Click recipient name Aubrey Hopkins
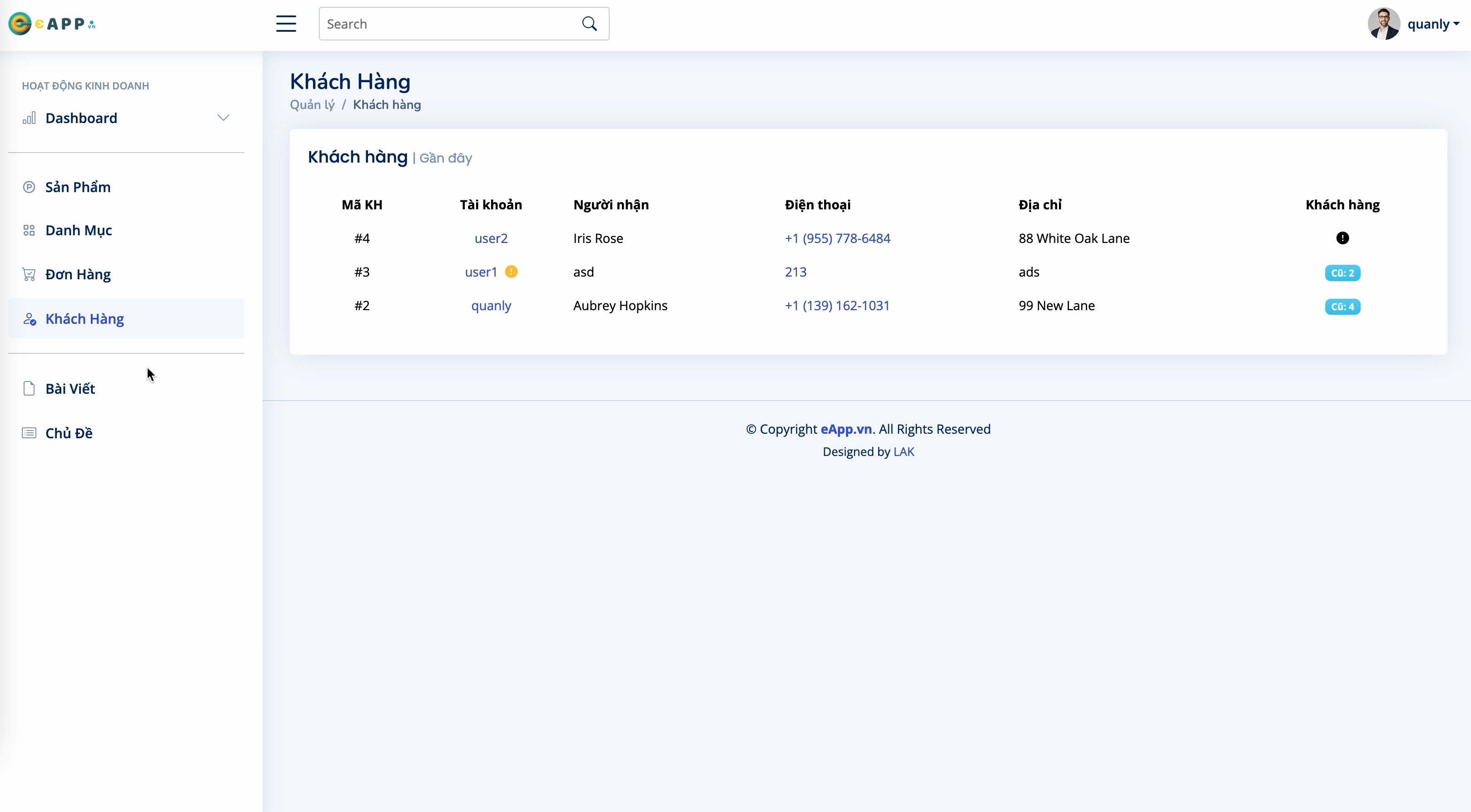1471x812 pixels. (620, 306)
